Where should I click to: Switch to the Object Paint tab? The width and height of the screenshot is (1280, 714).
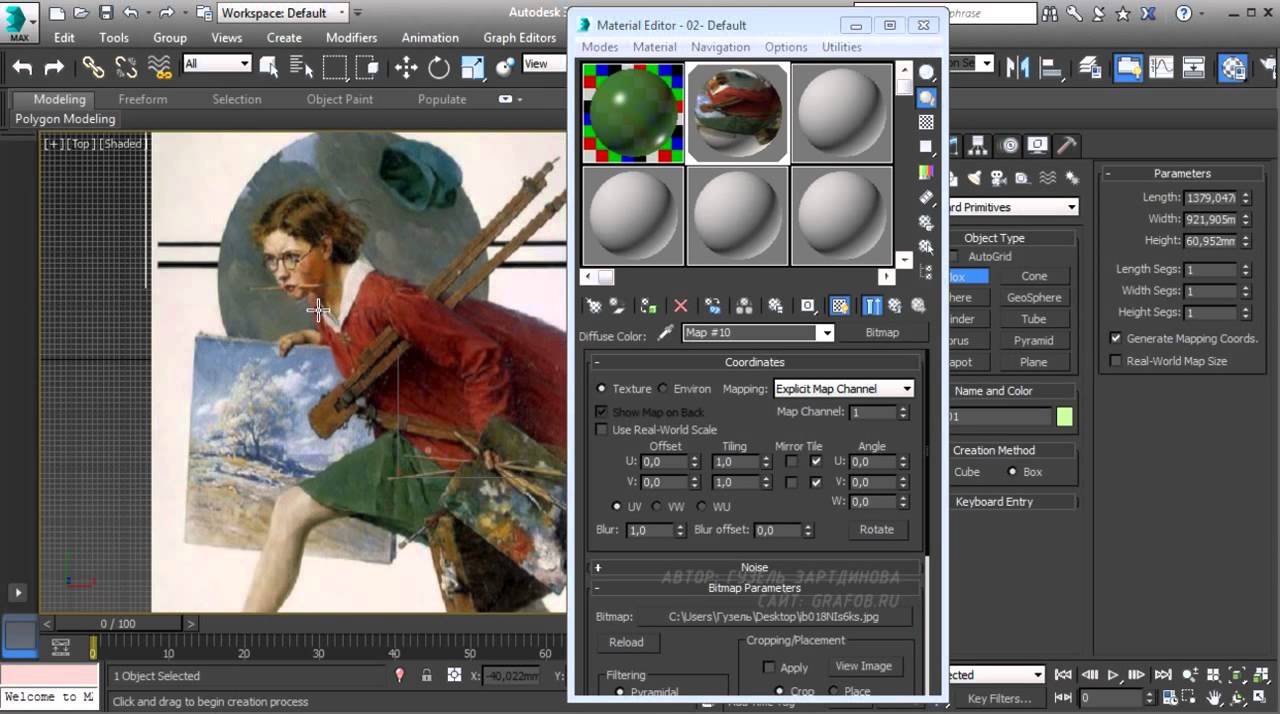[x=340, y=99]
